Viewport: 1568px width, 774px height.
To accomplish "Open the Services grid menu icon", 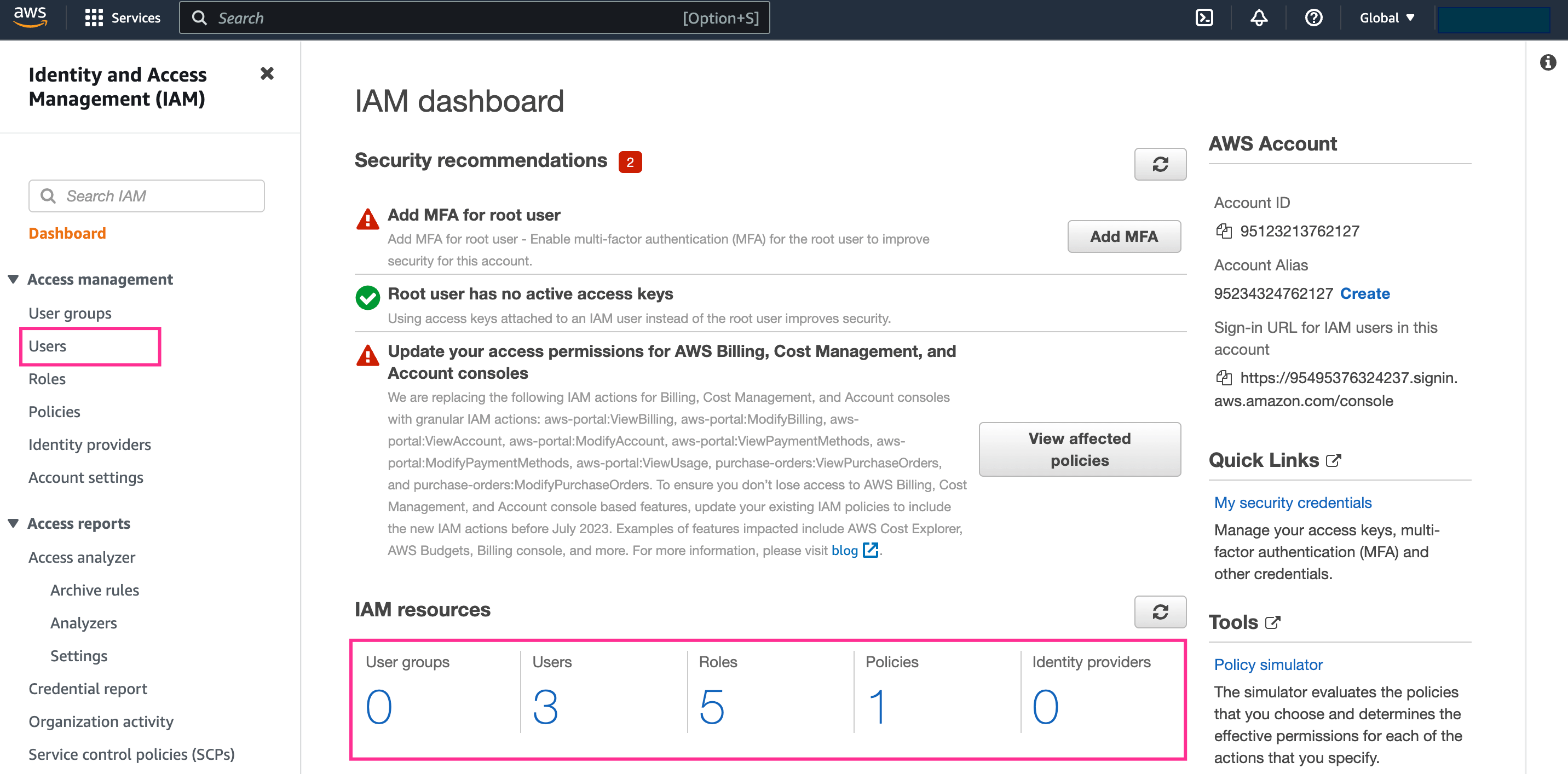I will (94, 18).
